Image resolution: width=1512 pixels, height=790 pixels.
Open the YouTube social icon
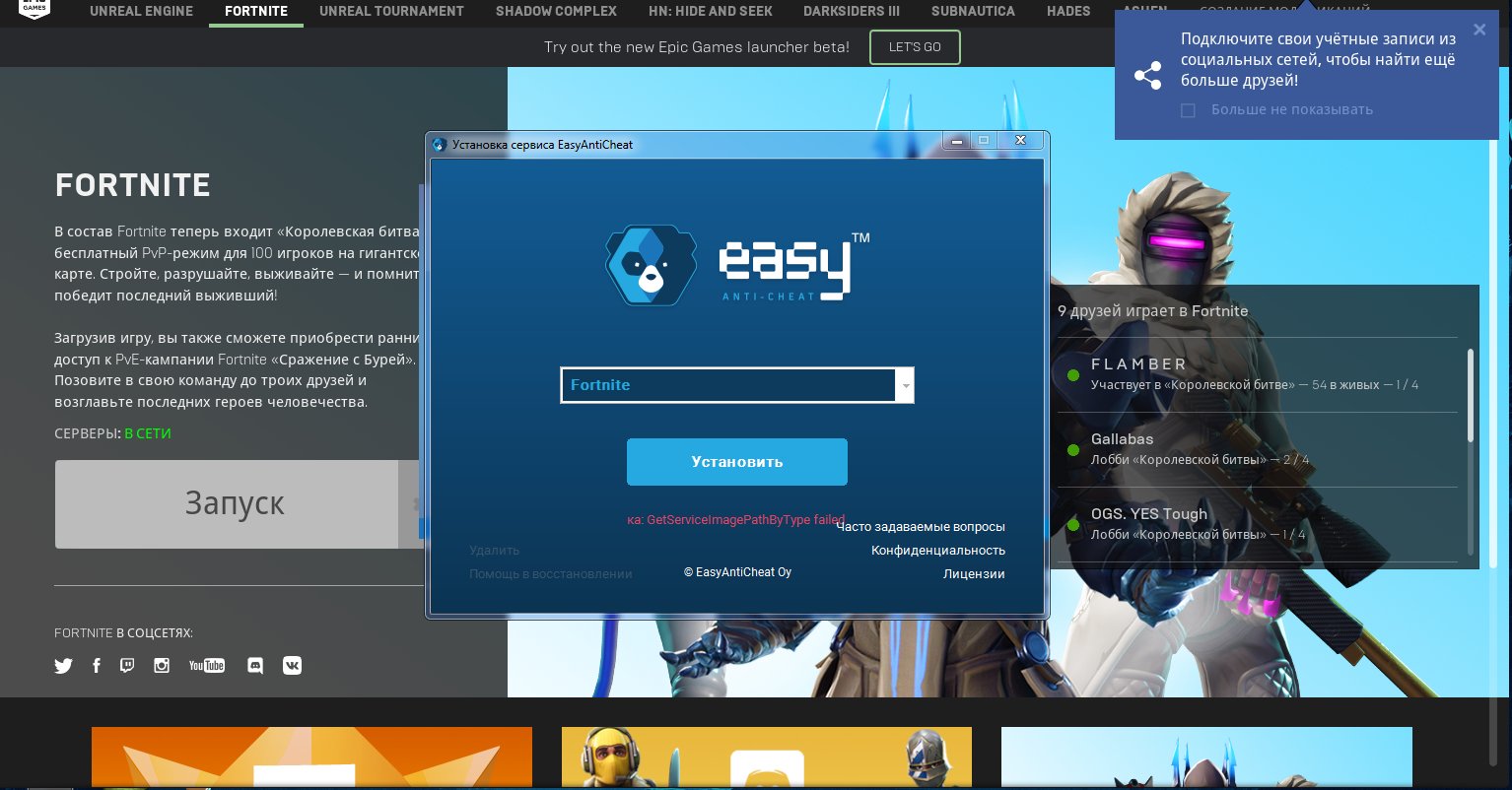pyautogui.click(x=207, y=666)
